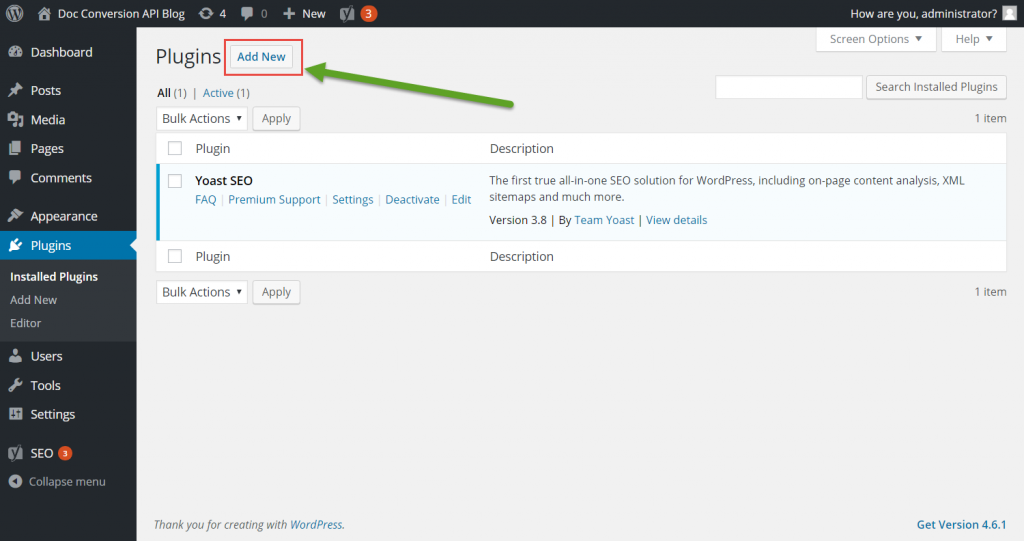Screen dimensions: 1024x541
Task: Click the Appearance paintbrush icon
Action: point(16,216)
